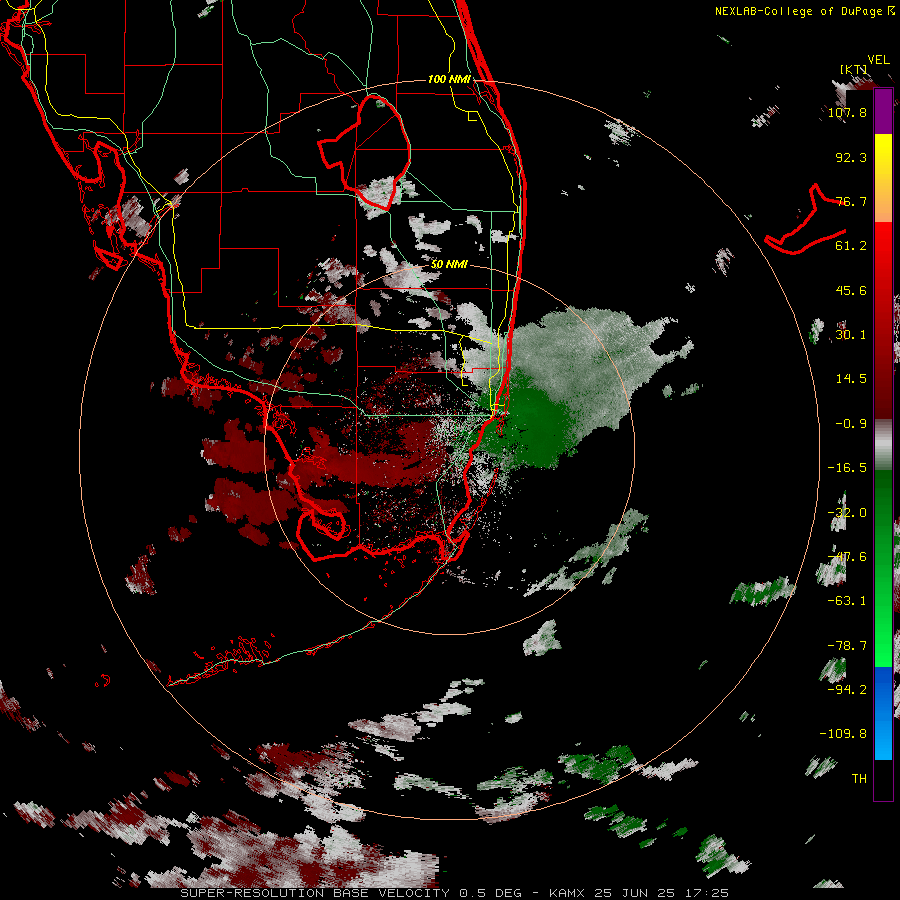Select the 14.5 velocity scale value

(x=851, y=379)
